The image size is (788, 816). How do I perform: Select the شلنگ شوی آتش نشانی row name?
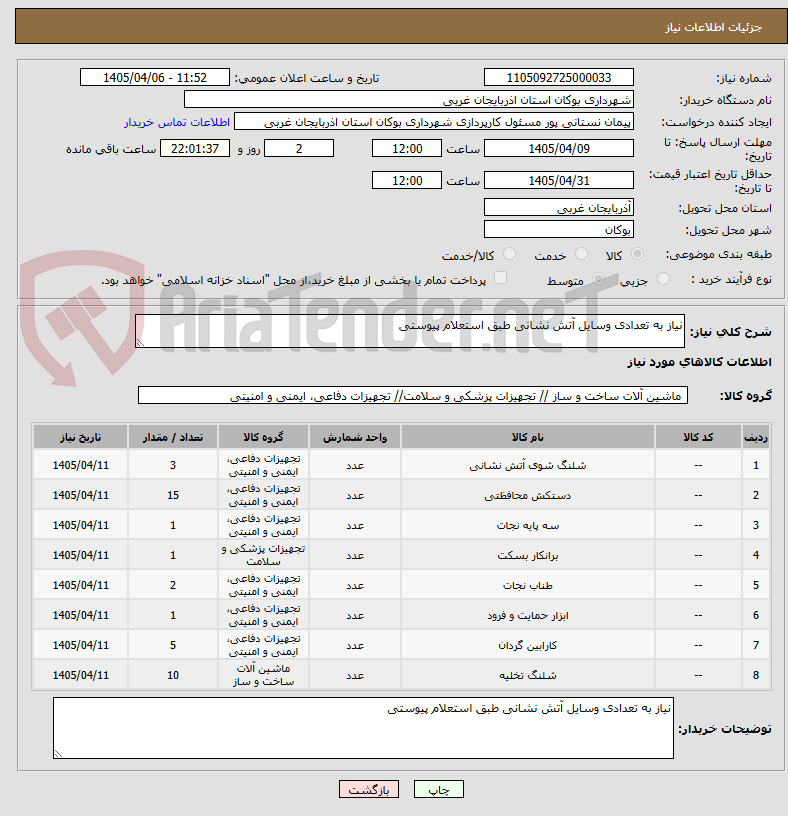(528, 465)
